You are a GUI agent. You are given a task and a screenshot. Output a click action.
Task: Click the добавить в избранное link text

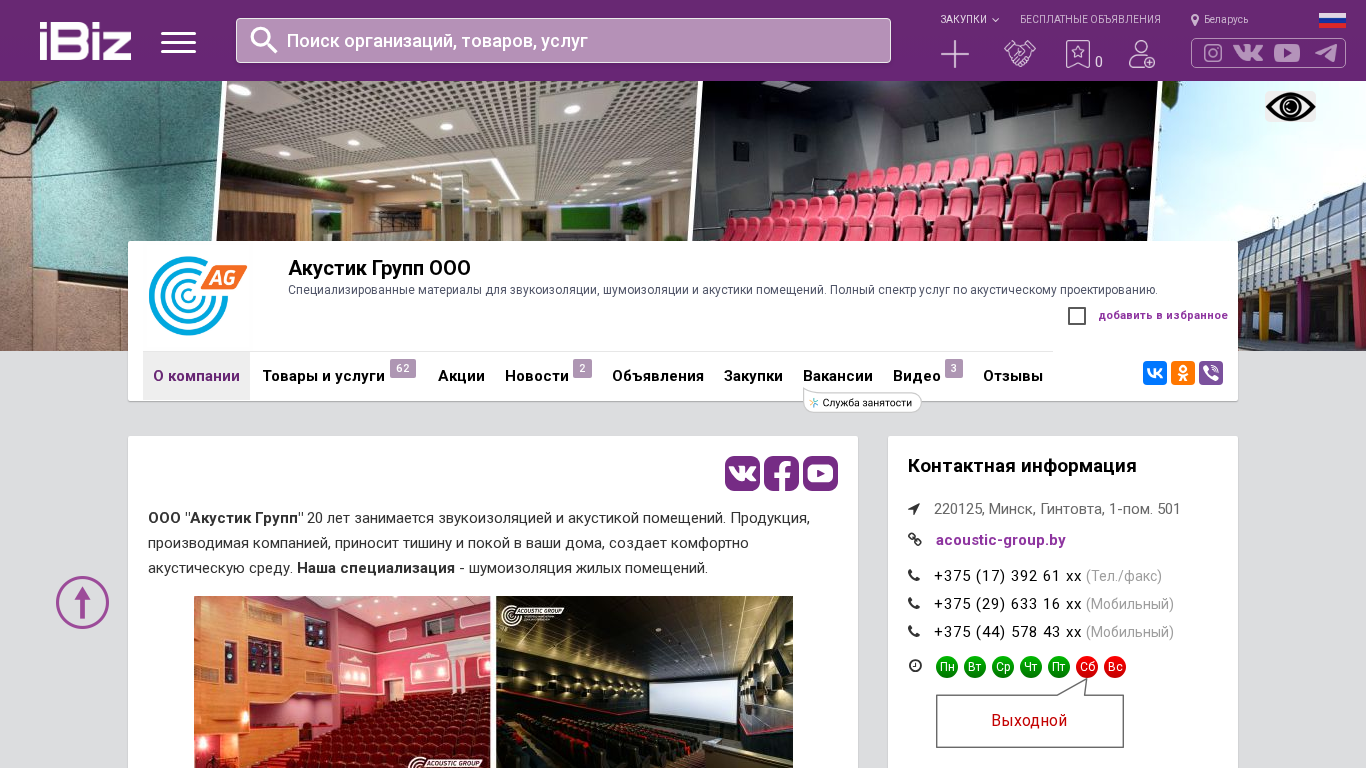point(1163,316)
